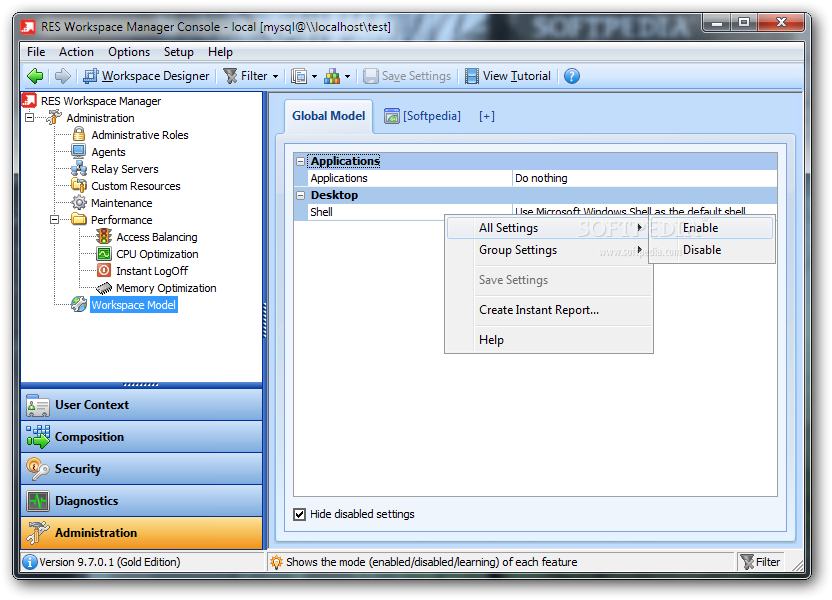Click the User Context panel icon
The height and width of the screenshot is (600, 832).
pyautogui.click(x=37, y=405)
